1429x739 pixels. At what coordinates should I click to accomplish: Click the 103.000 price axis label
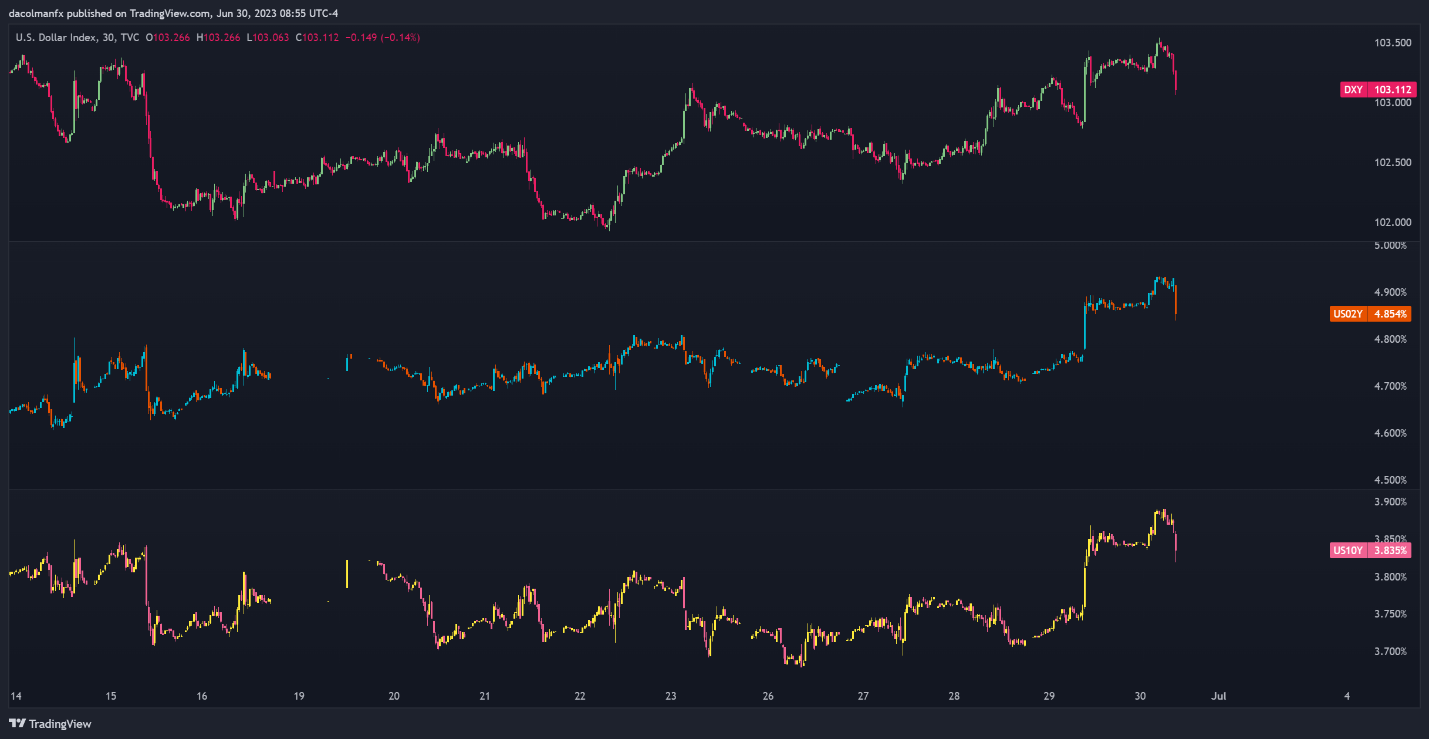click(1392, 103)
